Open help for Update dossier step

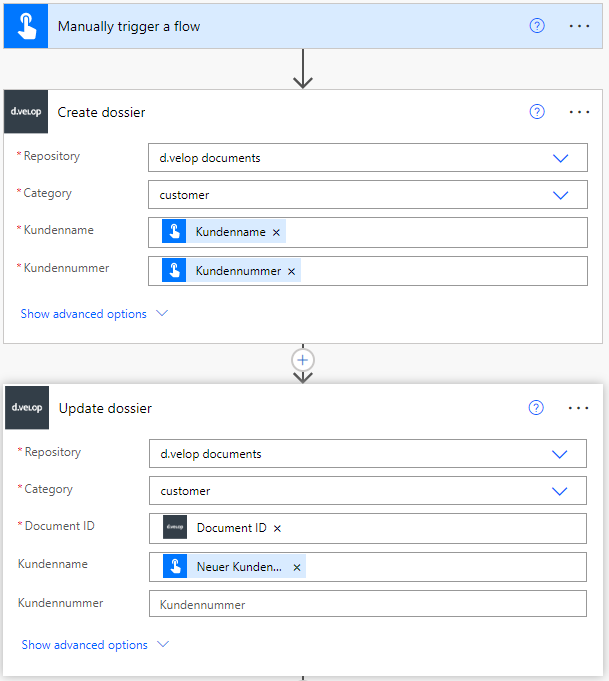pyautogui.click(x=537, y=408)
